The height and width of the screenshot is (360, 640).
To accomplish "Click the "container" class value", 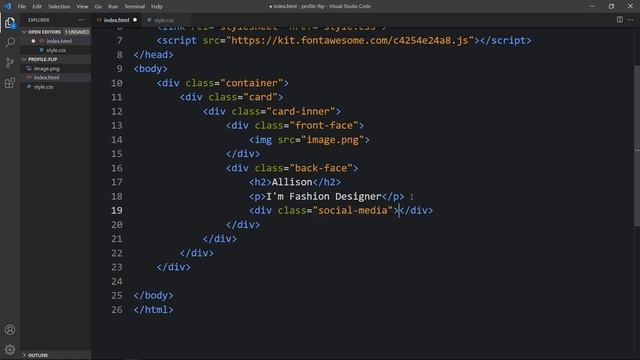I will coord(251,83).
